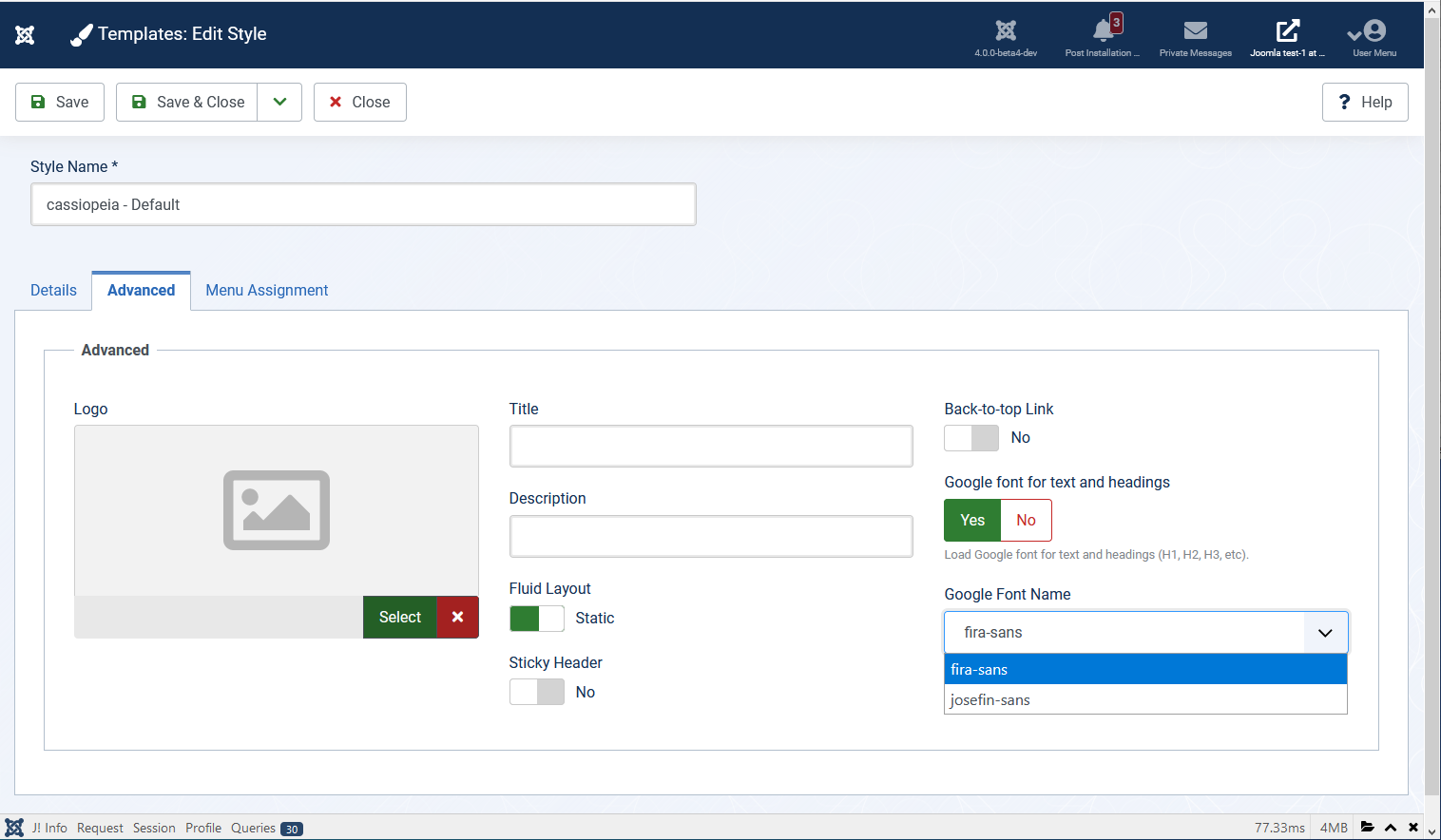1441x840 pixels.
Task: Click the scrollbar up arrow
Action: point(1432,9)
